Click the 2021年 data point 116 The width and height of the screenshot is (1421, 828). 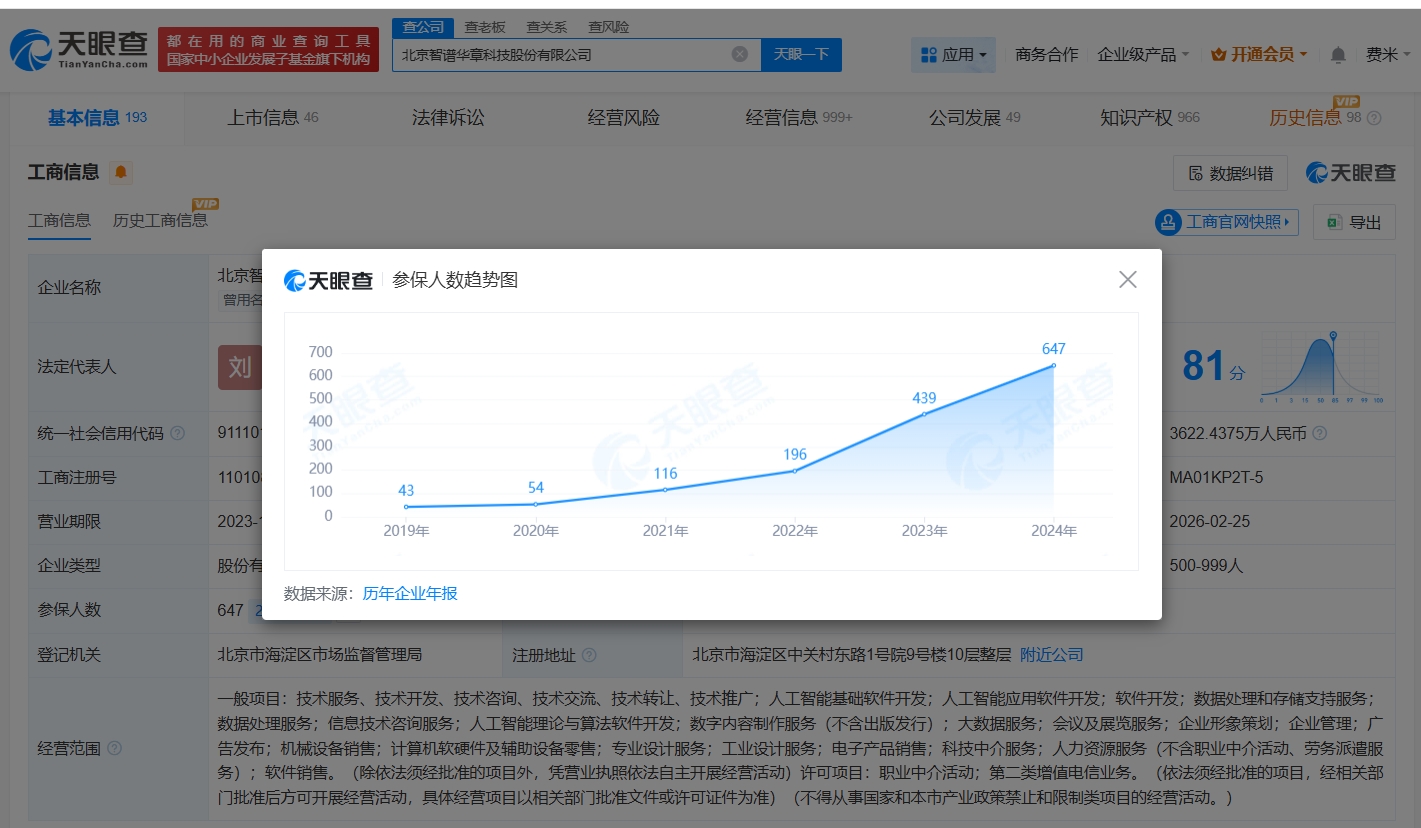pos(665,489)
